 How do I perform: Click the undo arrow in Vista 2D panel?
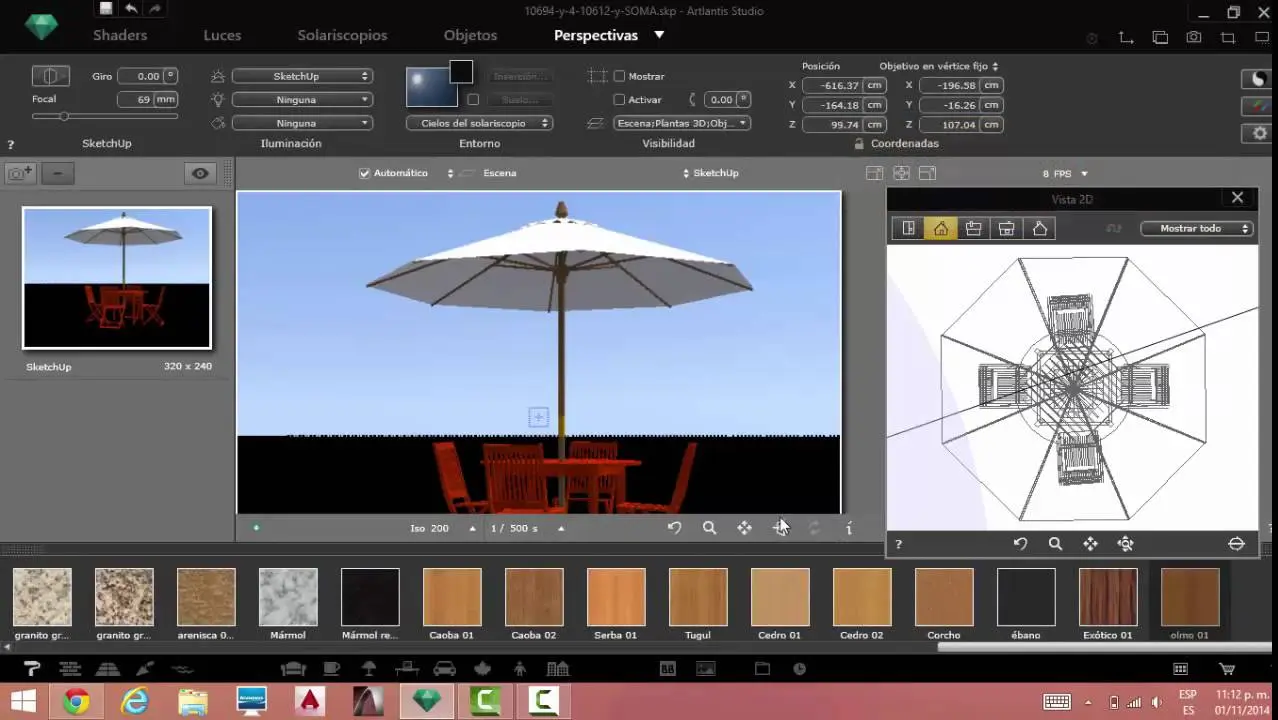point(1020,544)
